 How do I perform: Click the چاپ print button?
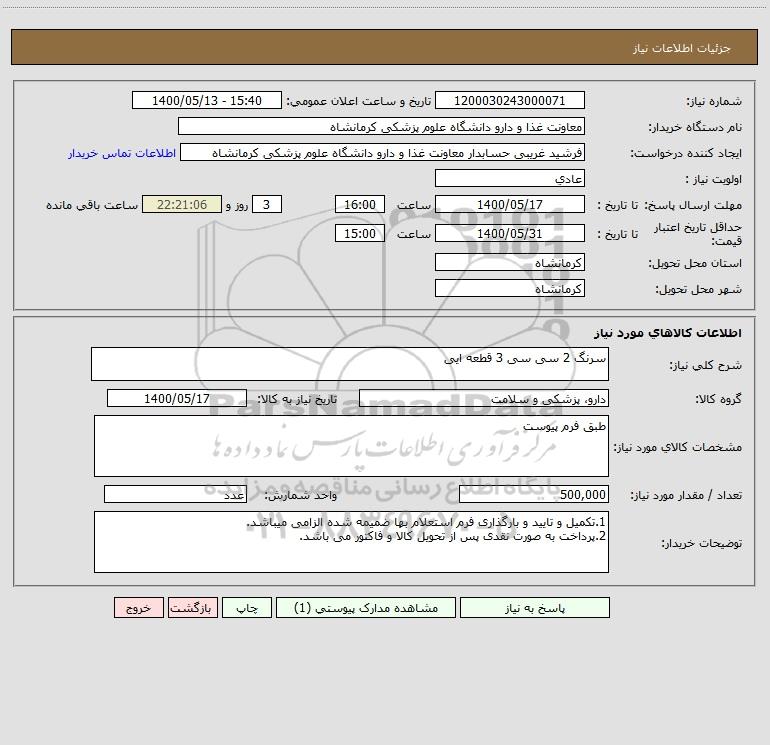pyautogui.click(x=247, y=607)
